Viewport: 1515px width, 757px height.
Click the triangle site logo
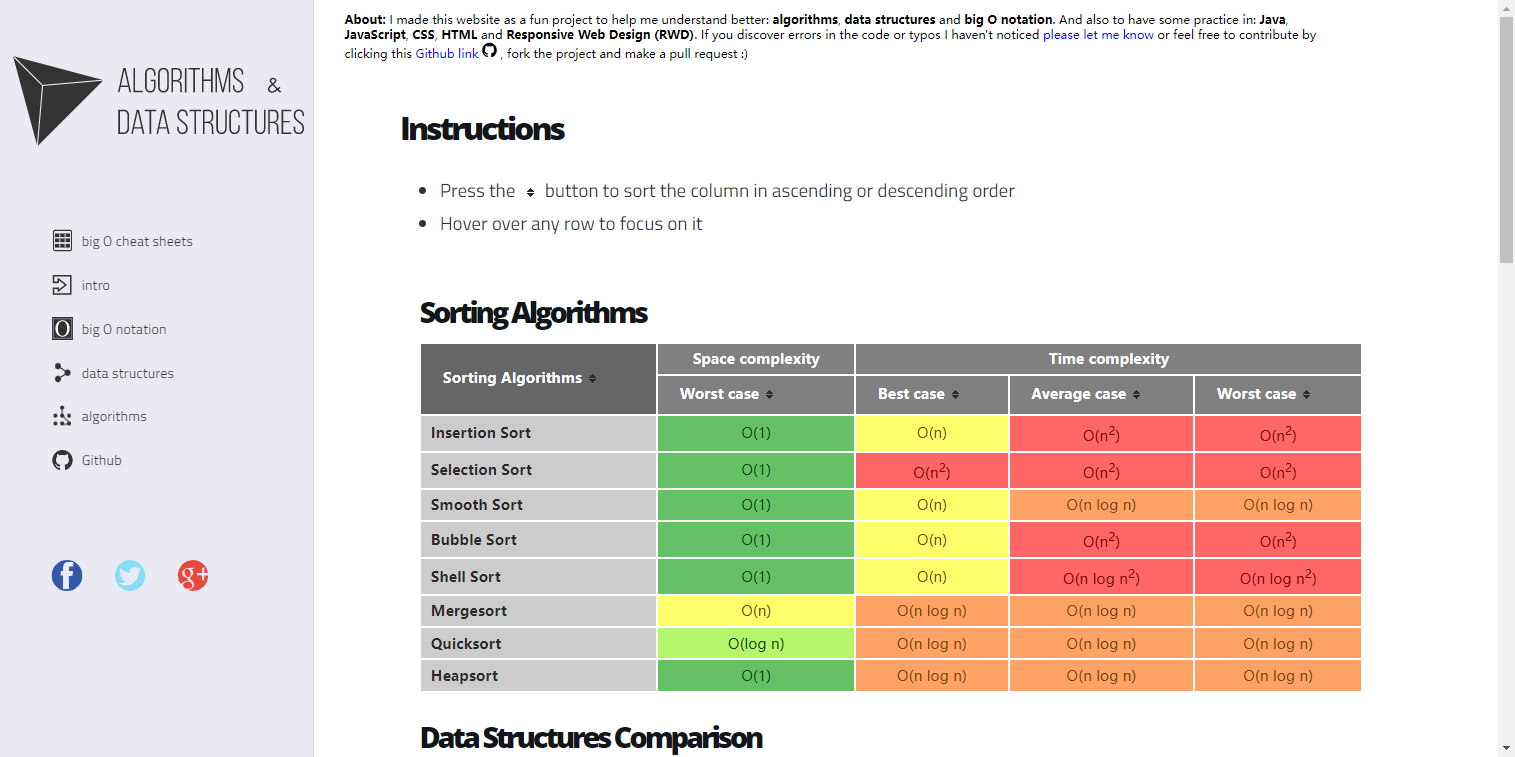coord(55,100)
